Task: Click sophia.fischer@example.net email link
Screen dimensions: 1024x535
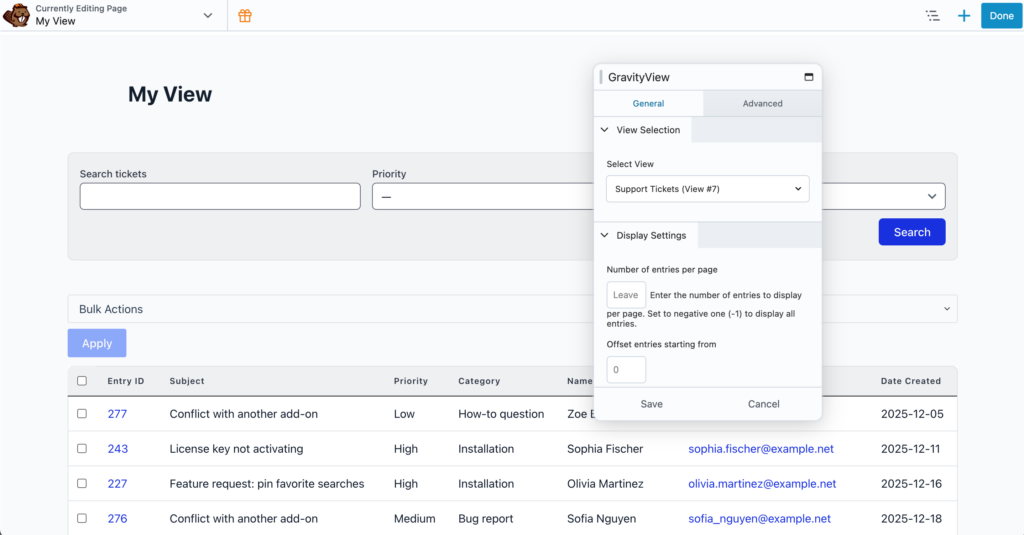Action: pos(761,449)
